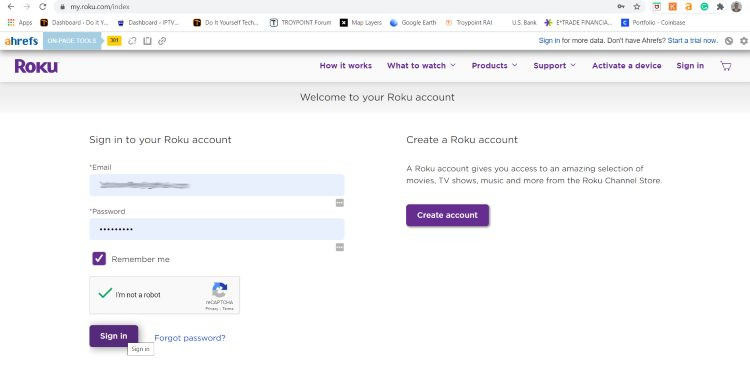Open the Amazon assistant extension icon
The width and height of the screenshot is (750, 390).
688,7
